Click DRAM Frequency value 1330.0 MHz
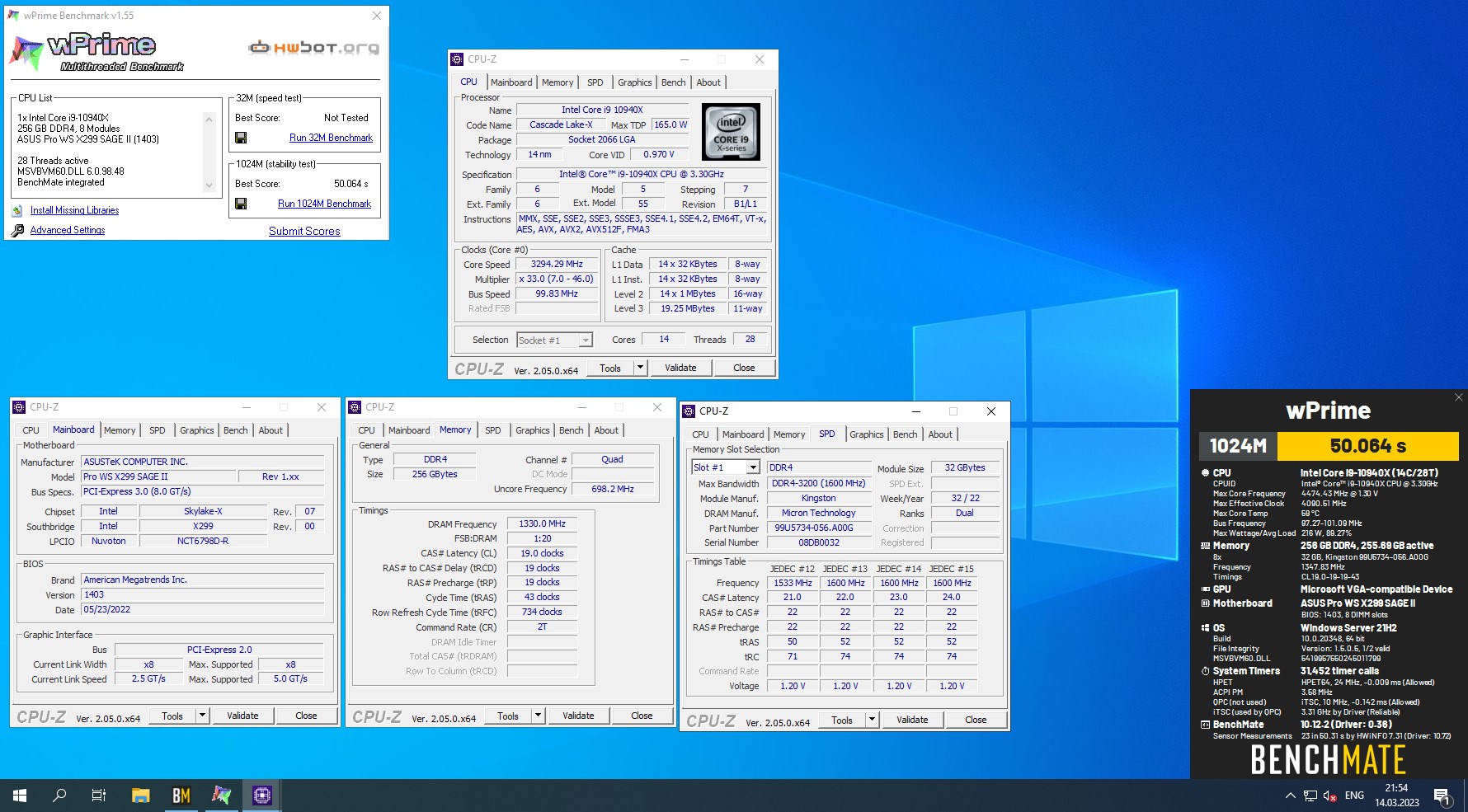 point(543,523)
